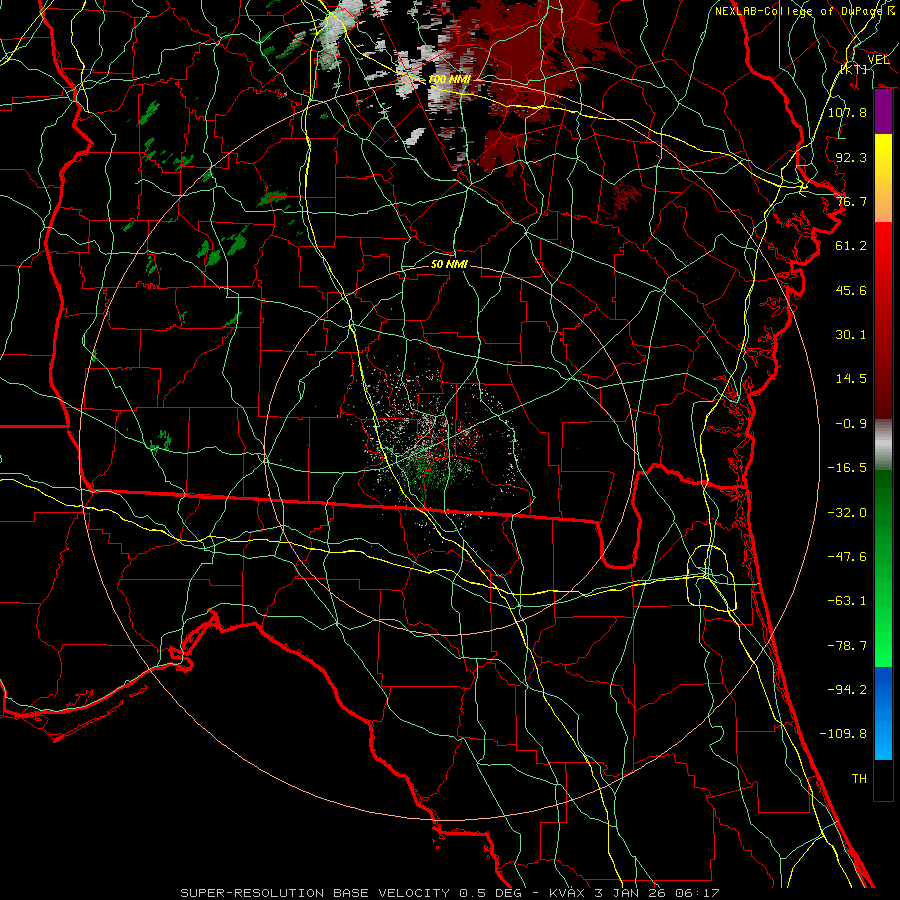The width and height of the screenshot is (900, 900).
Task: Click the purple segment of the color bar
Action: pyautogui.click(x=883, y=112)
